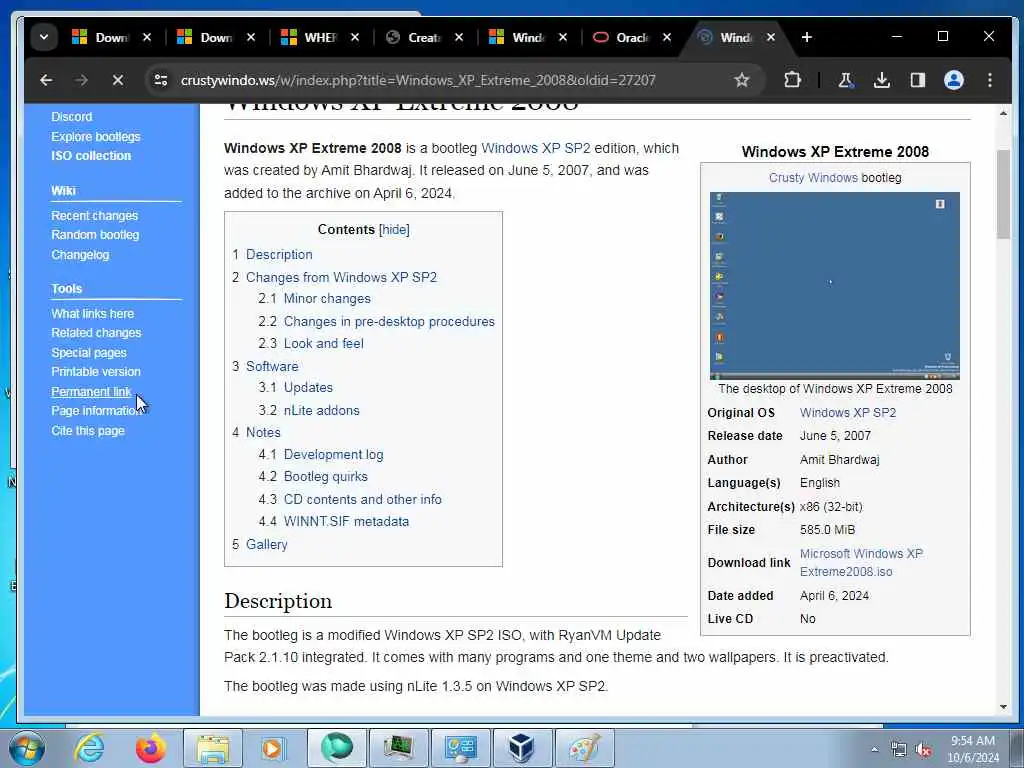Download Microsoft Windows XP Extreme2008.iso

(861, 562)
